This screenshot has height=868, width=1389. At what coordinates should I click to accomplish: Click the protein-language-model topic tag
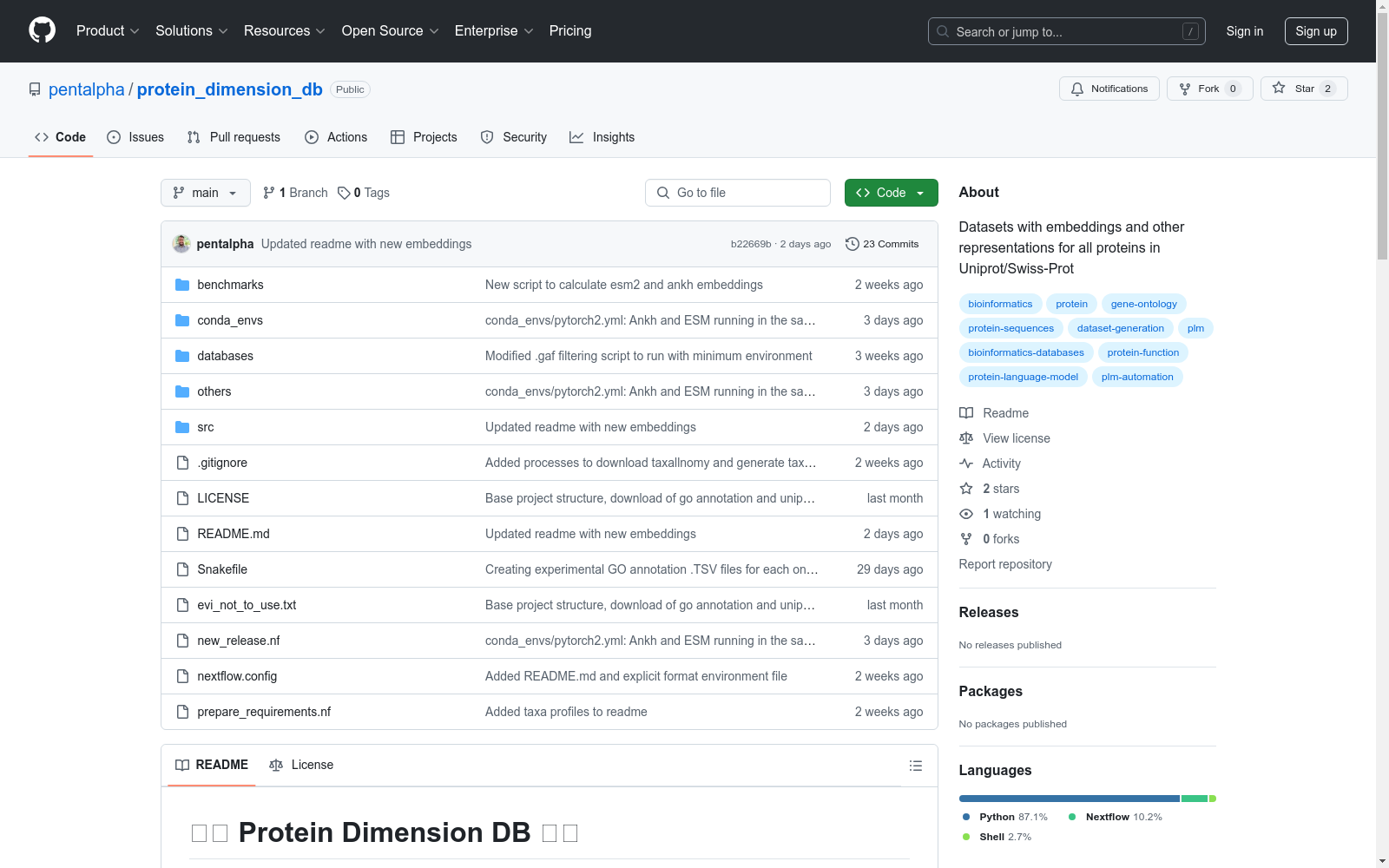pyautogui.click(x=1024, y=377)
